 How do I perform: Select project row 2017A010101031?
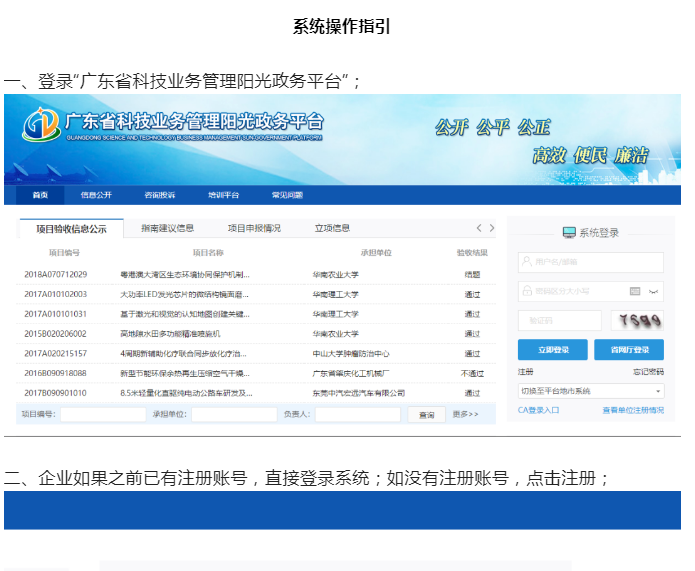[256, 314]
